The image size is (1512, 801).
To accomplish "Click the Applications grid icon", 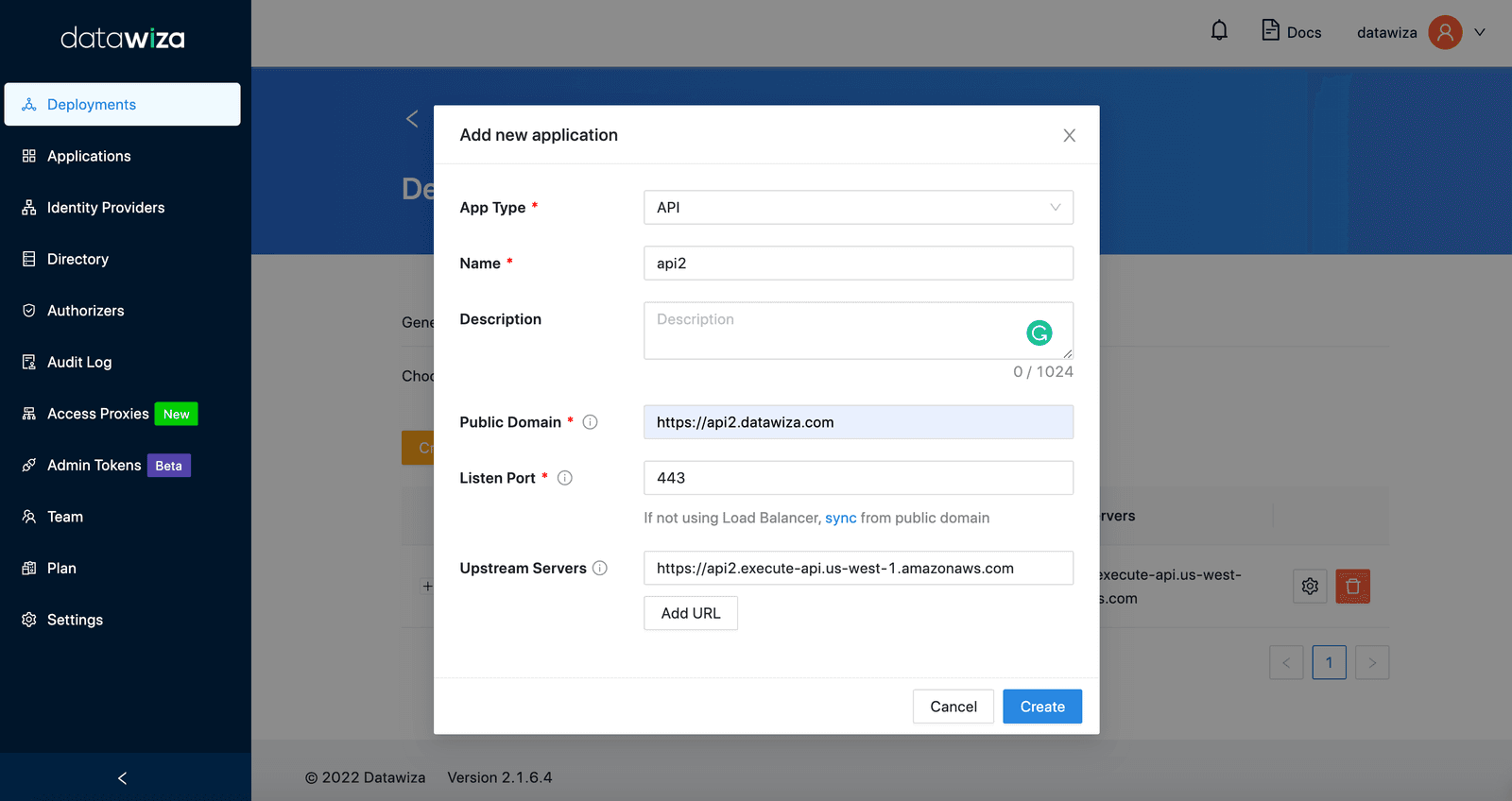I will coord(29,156).
